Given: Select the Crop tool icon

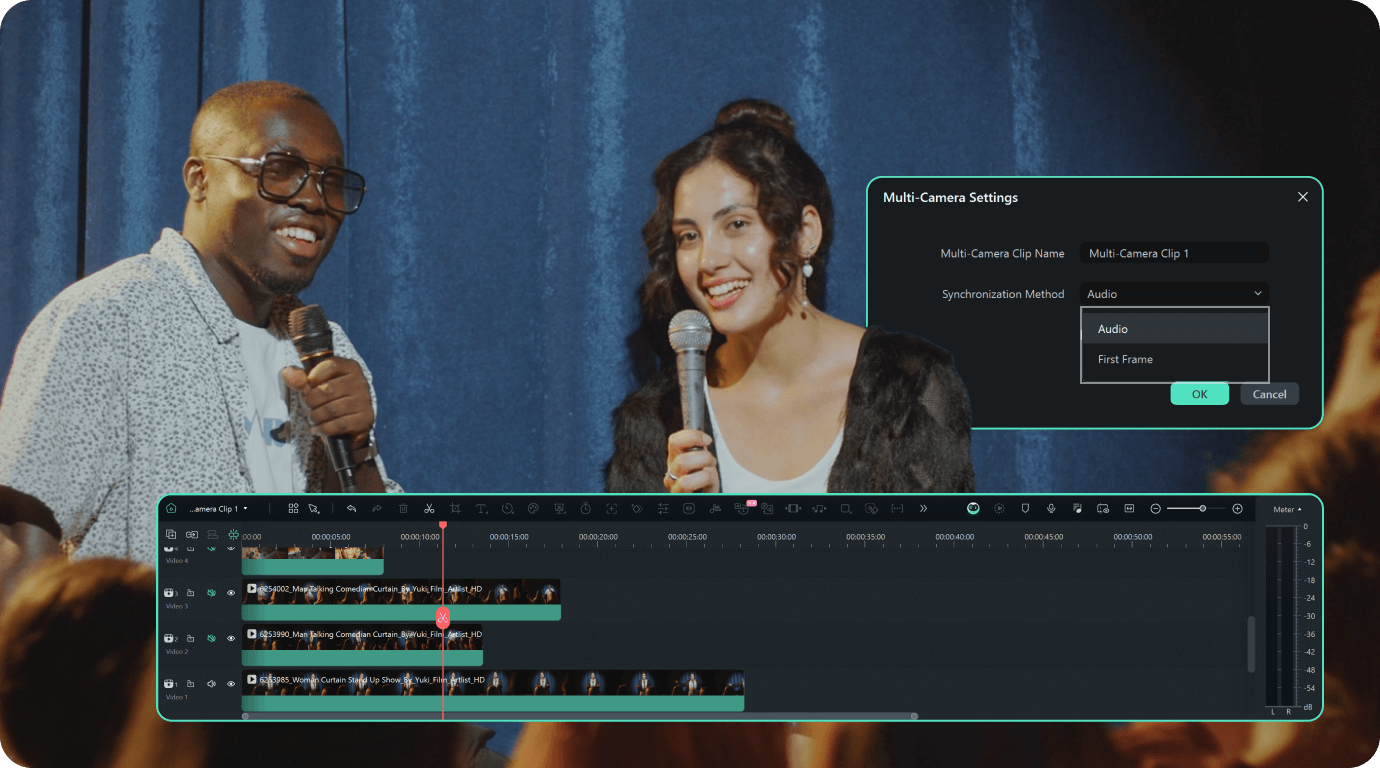Looking at the screenshot, I should pyautogui.click(x=455, y=509).
